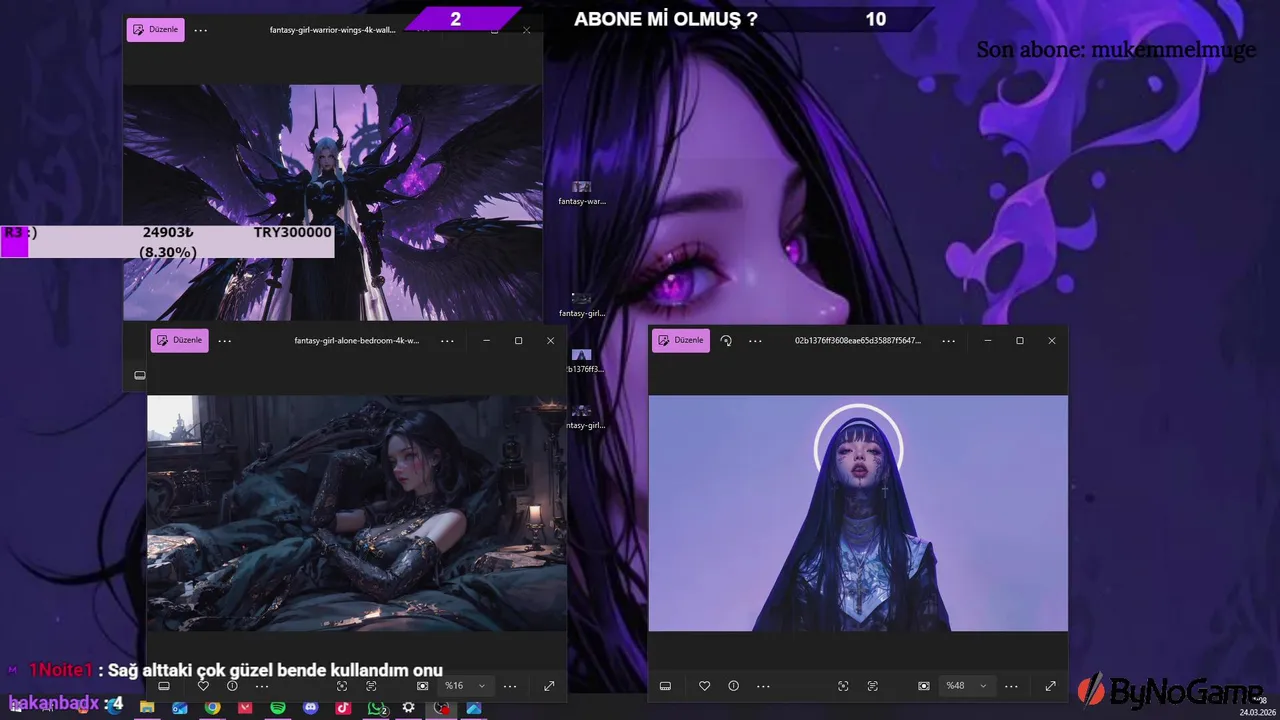Click Düzenle in the warrior-wings photo window
Screen dimensions: 1280x720
click(155, 30)
